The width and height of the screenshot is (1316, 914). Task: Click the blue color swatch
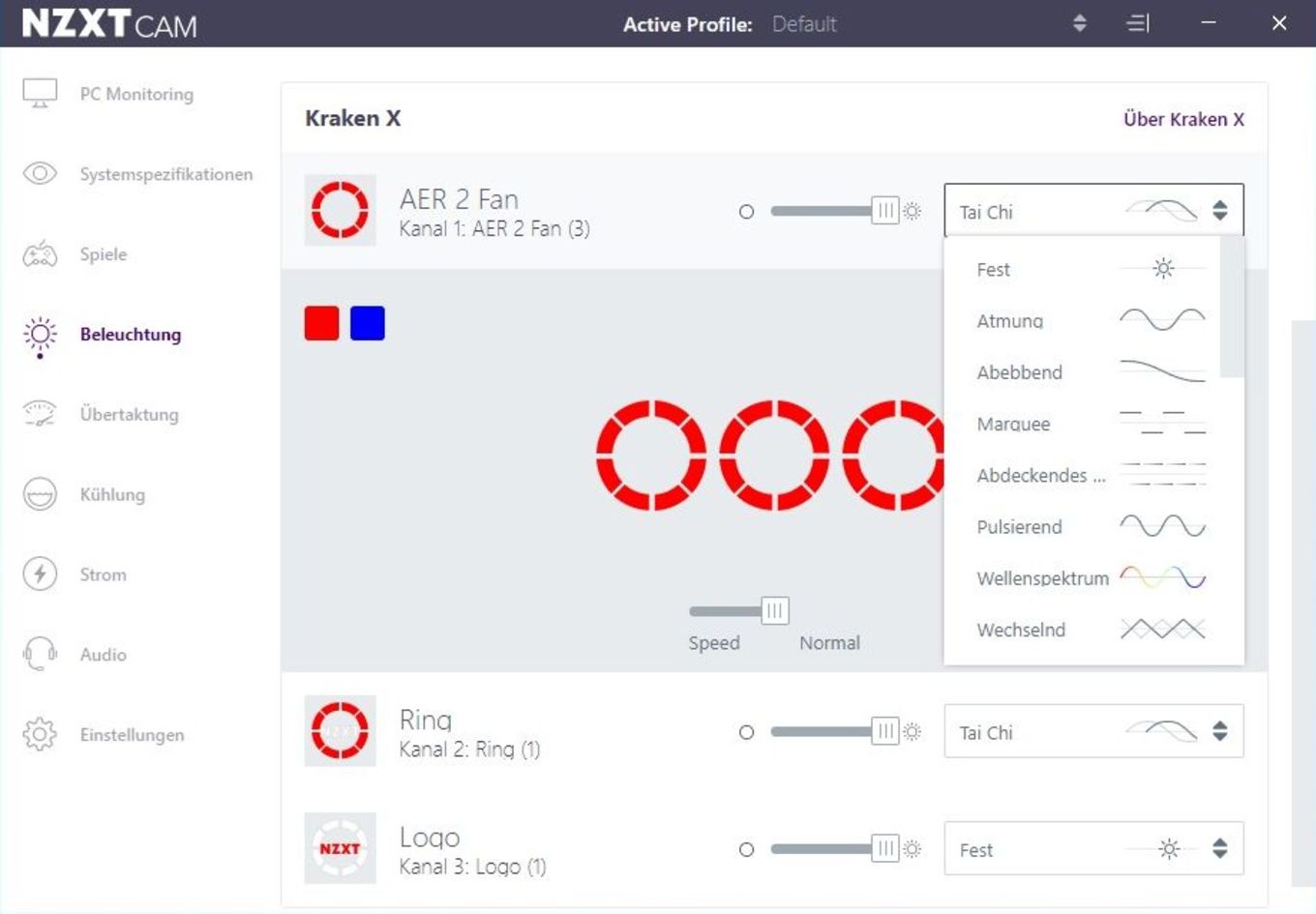point(368,323)
